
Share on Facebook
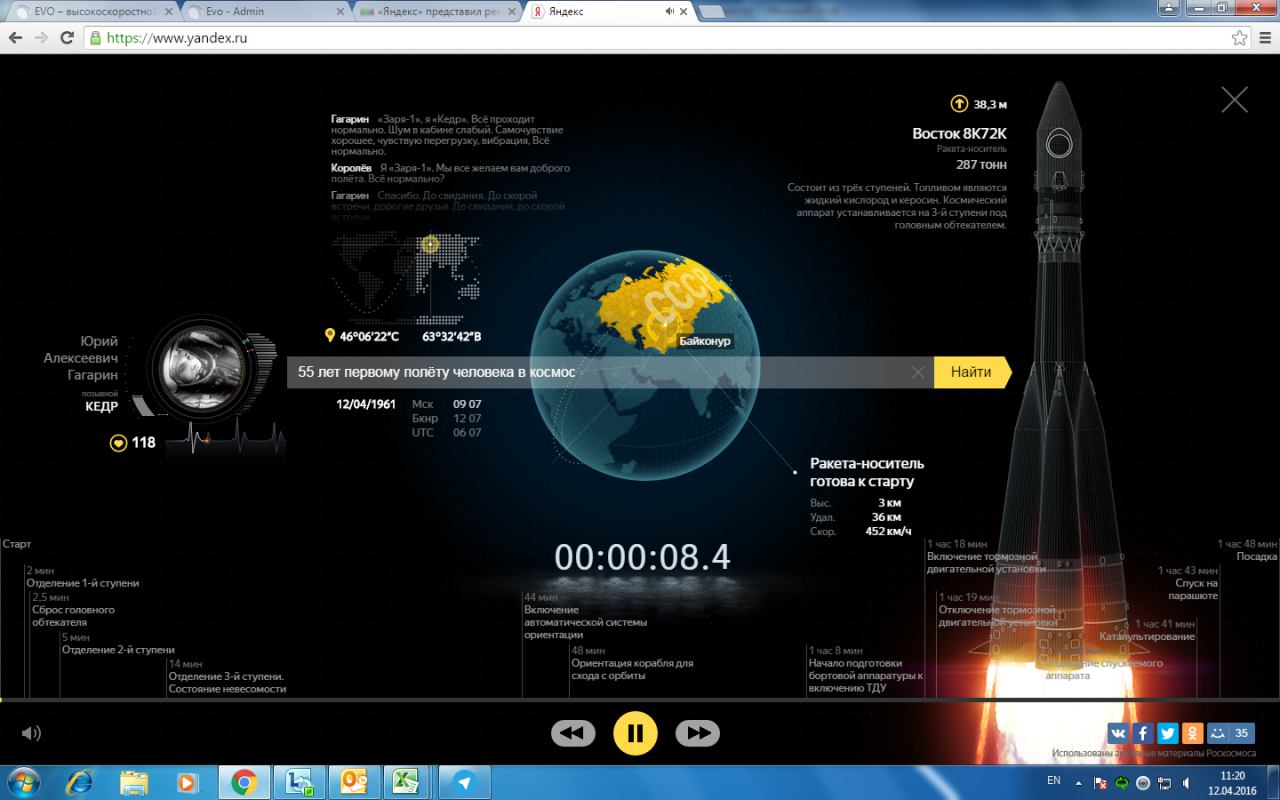click(1143, 733)
